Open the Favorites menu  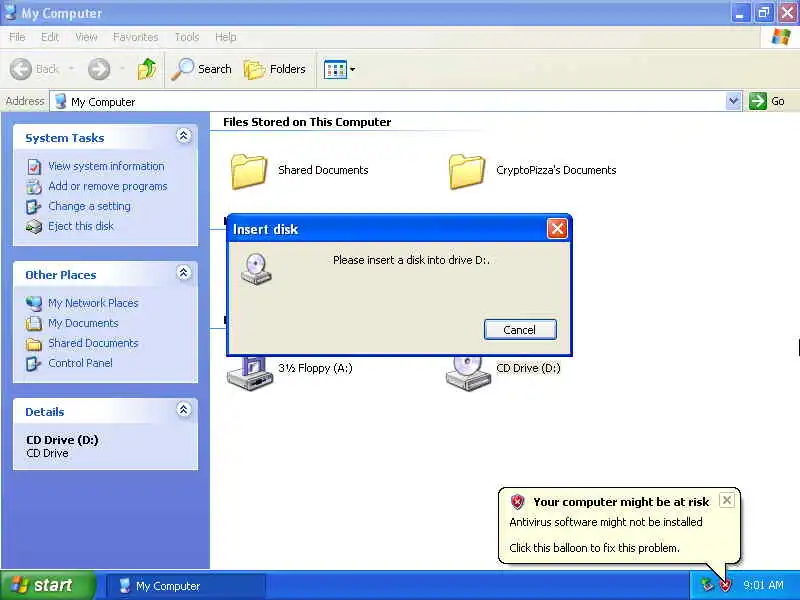pos(135,37)
